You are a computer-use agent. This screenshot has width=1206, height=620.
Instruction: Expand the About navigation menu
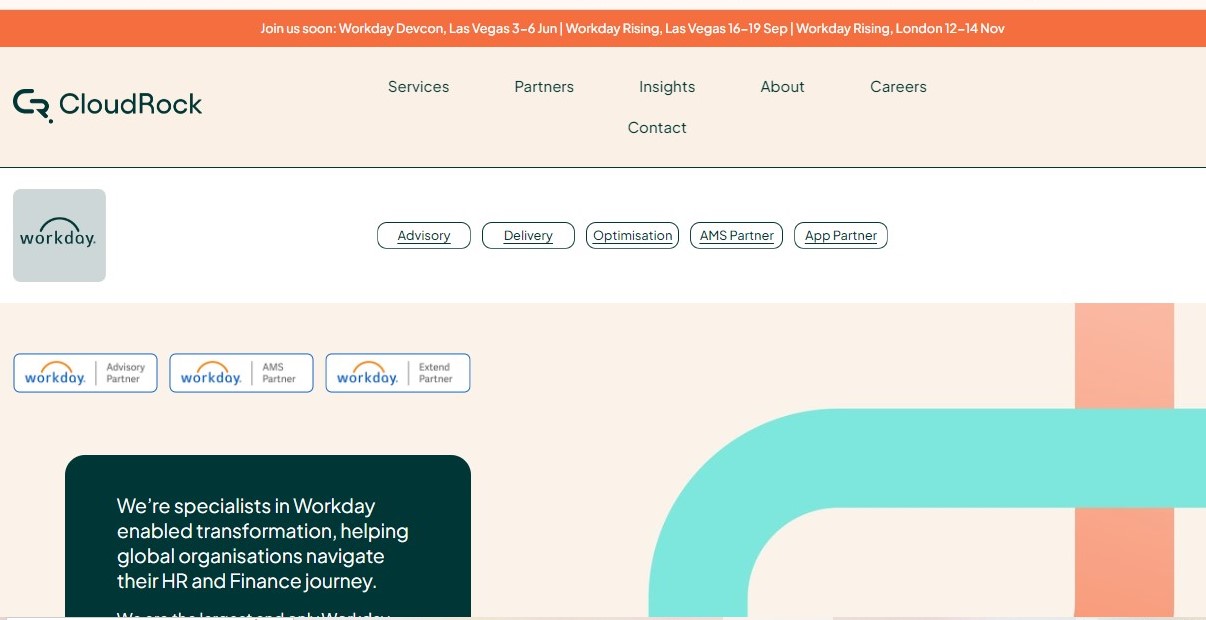[x=782, y=87]
